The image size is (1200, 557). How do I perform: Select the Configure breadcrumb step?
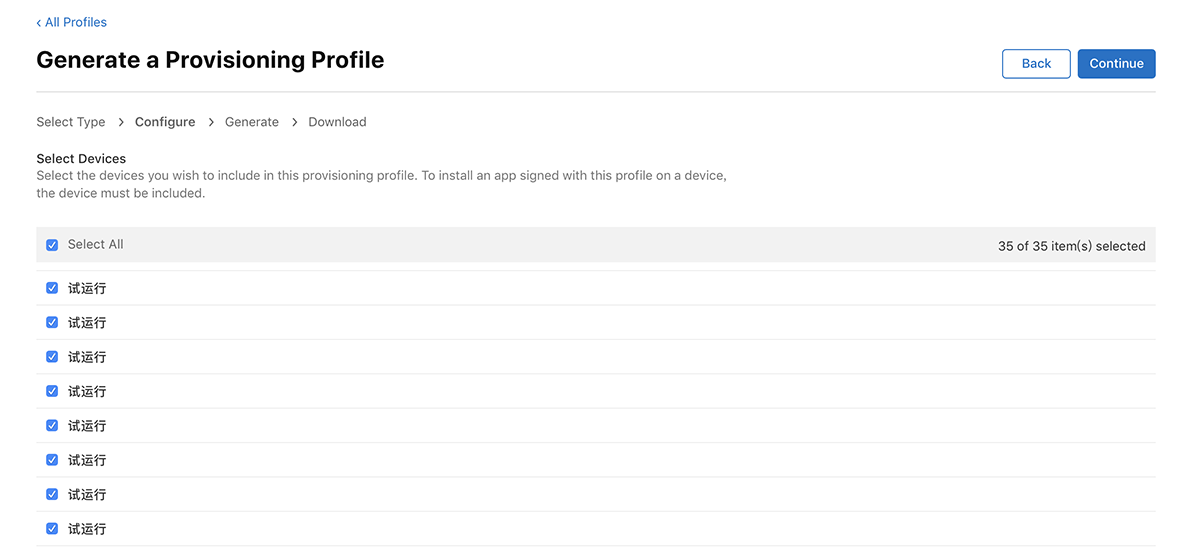[165, 122]
